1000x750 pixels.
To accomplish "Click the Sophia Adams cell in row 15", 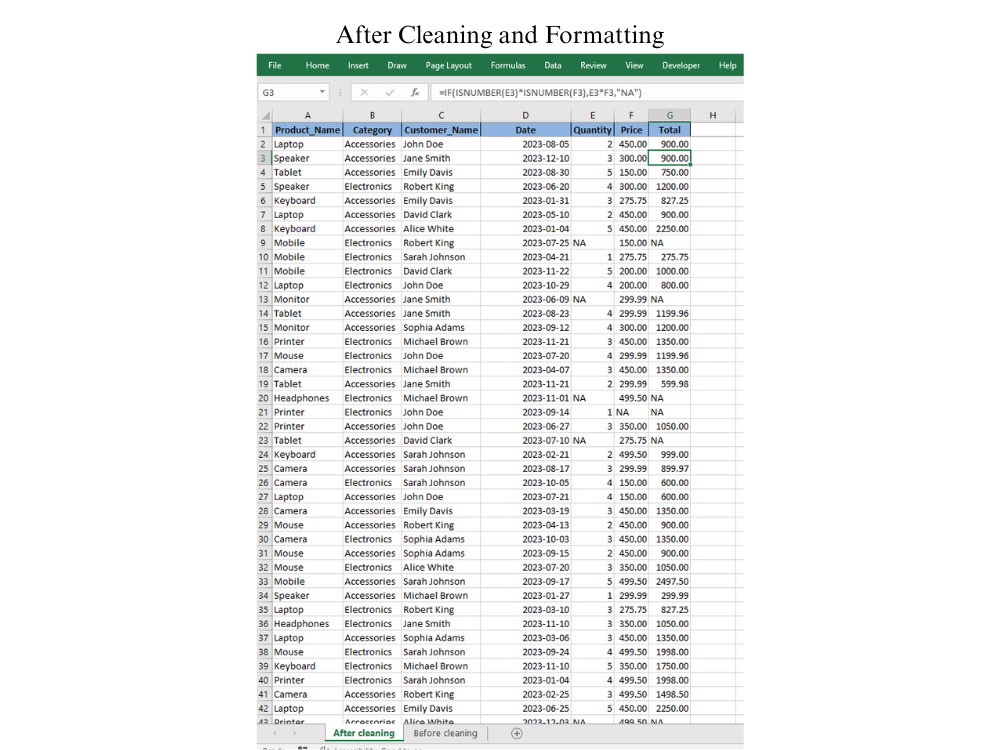I will (x=441, y=328).
